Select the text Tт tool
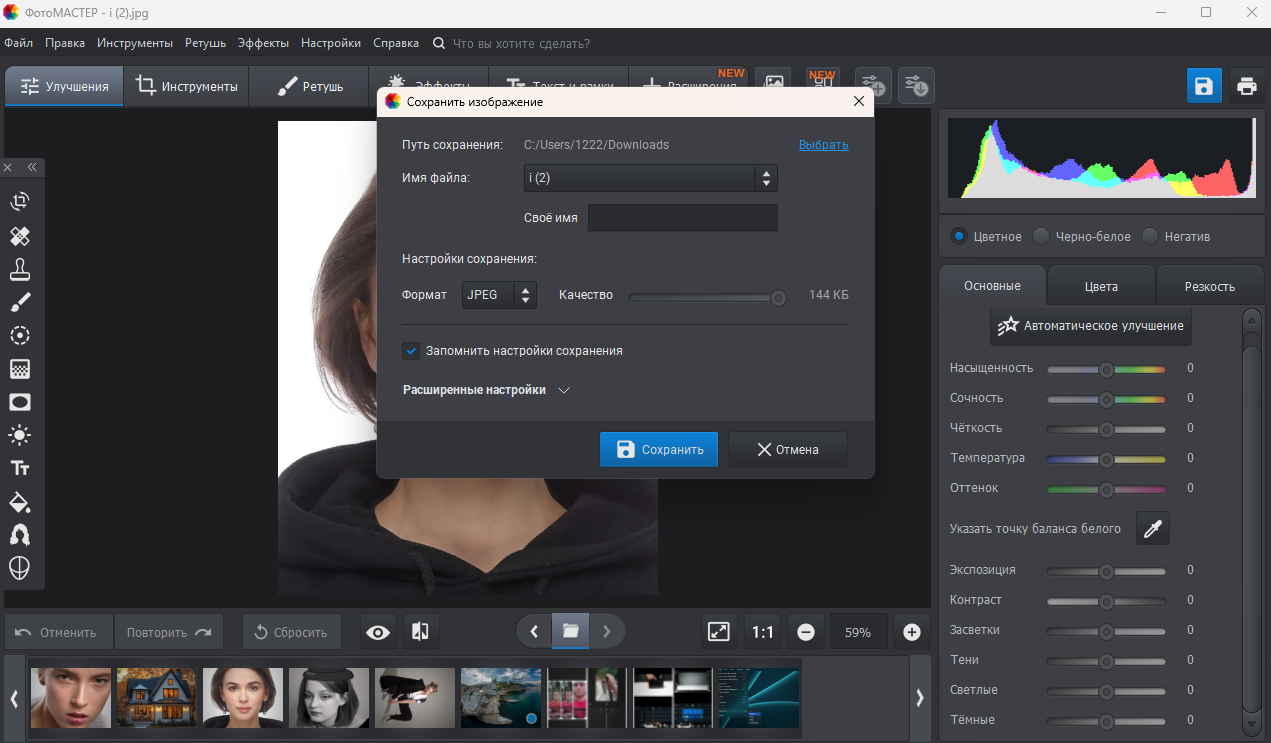Image resolution: width=1271 pixels, height=743 pixels. (x=20, y=468)
